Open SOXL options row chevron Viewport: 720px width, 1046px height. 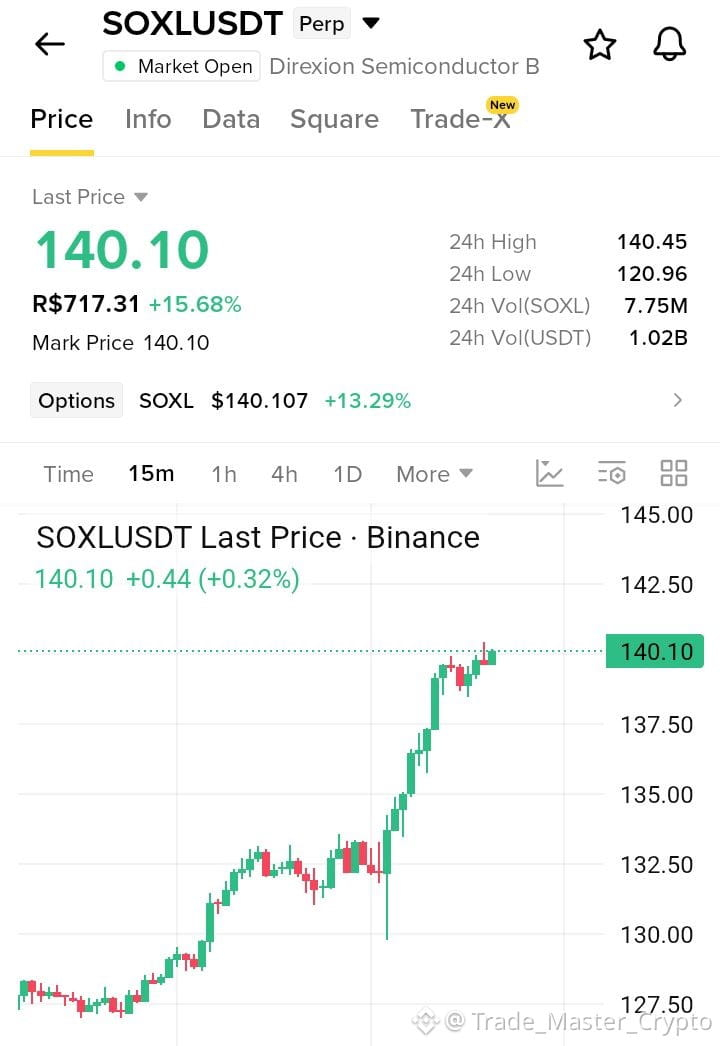point(677,400)
